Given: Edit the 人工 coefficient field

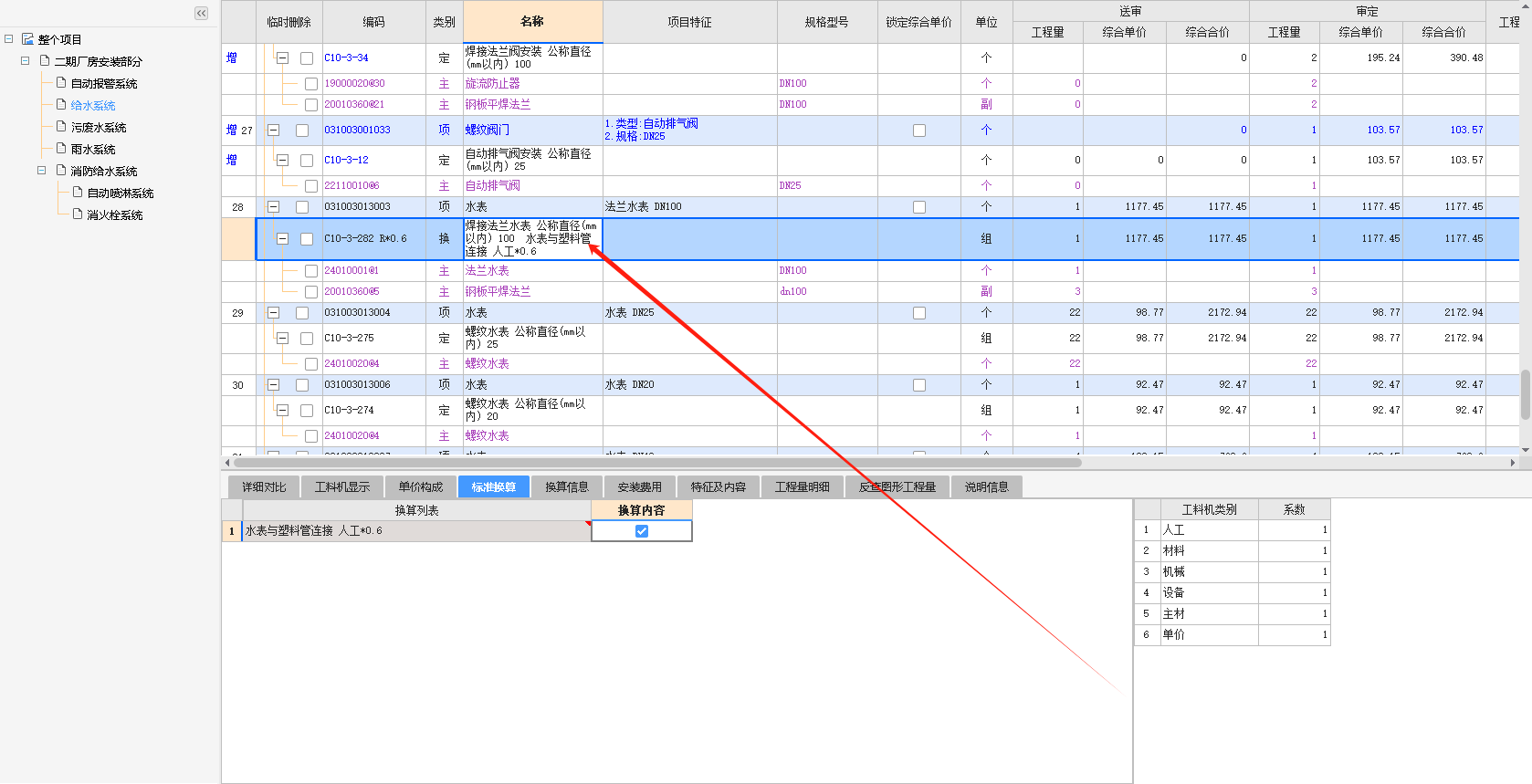Looking at the screenshot, I should tap(1294, 530).
